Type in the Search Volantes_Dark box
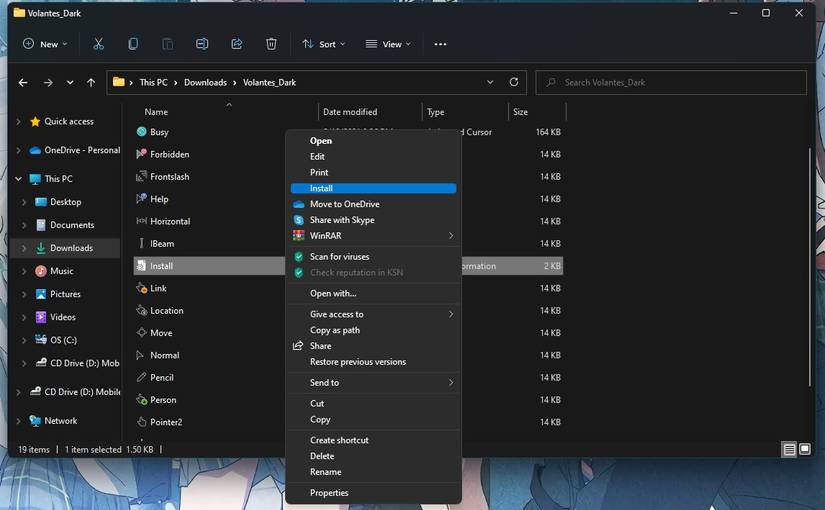Screen dimensions: 825x510 675,82
